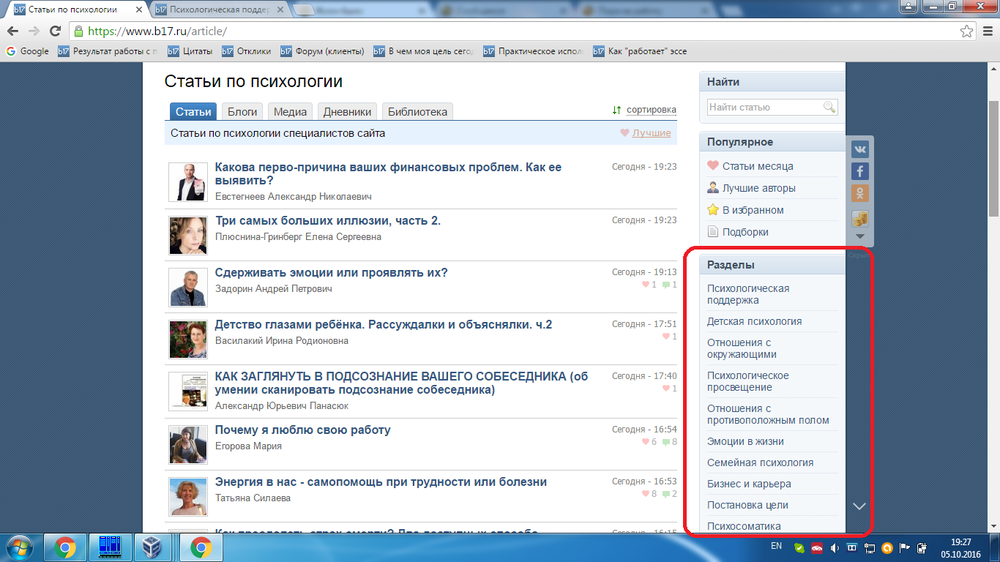Image resolution: width=1000 pixels, height=562 pixels.
Task: Click the down chevron beside Разделы list
Action: pyautogui.click(x=859, y=506)
